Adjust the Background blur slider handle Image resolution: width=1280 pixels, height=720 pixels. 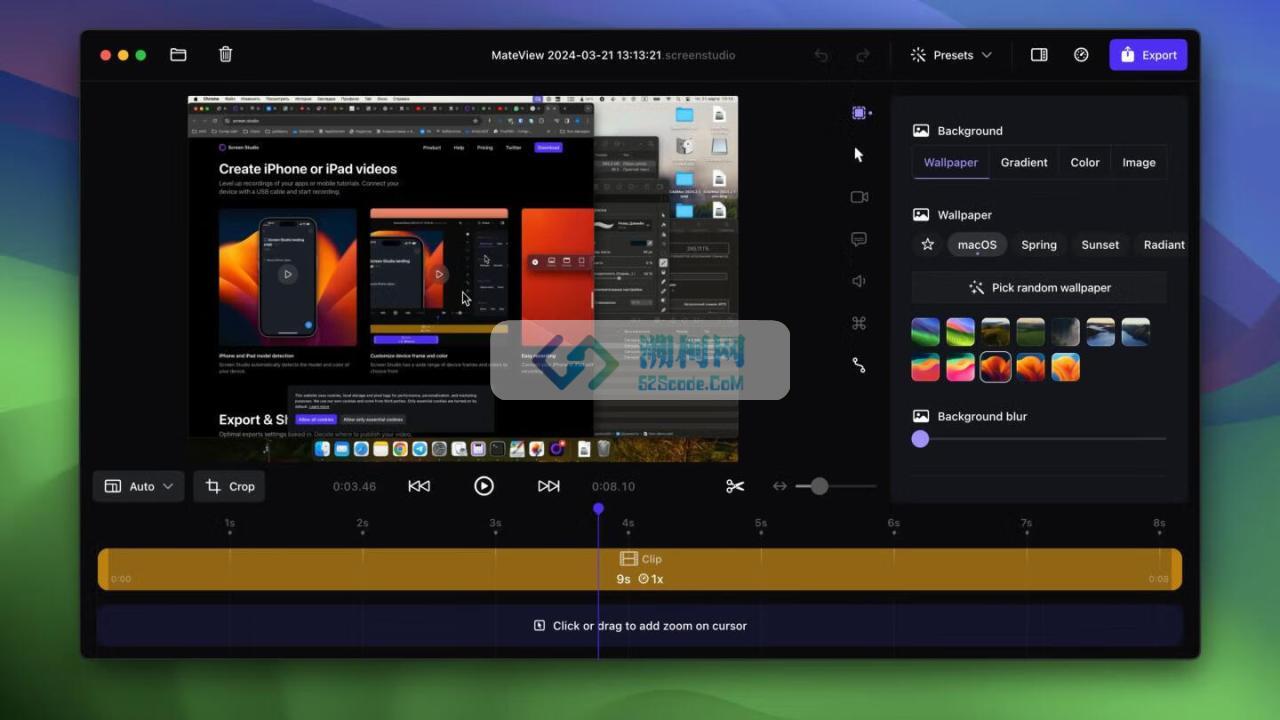(920, 438)
